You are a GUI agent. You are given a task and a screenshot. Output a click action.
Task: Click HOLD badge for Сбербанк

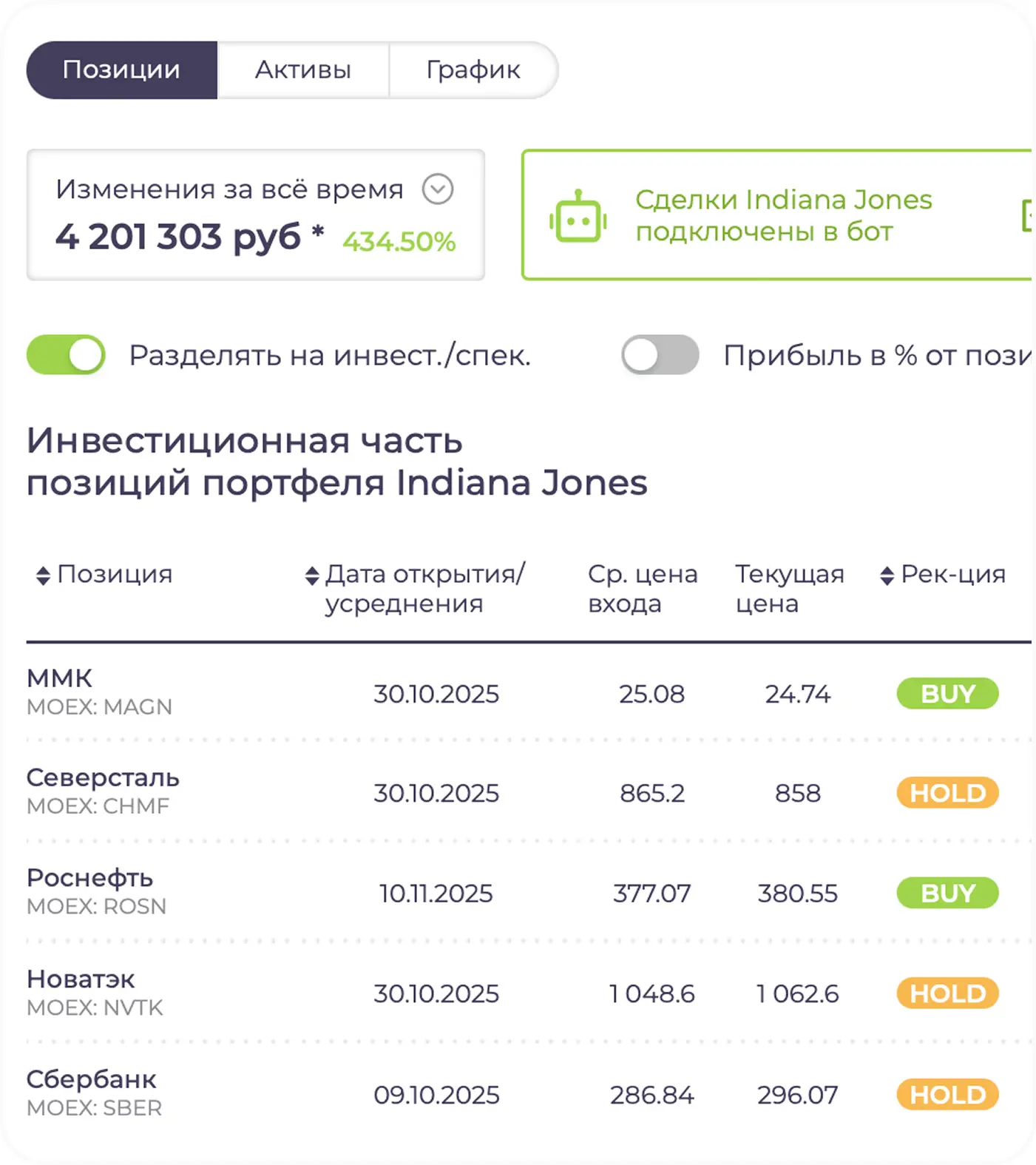[947, 1094]
